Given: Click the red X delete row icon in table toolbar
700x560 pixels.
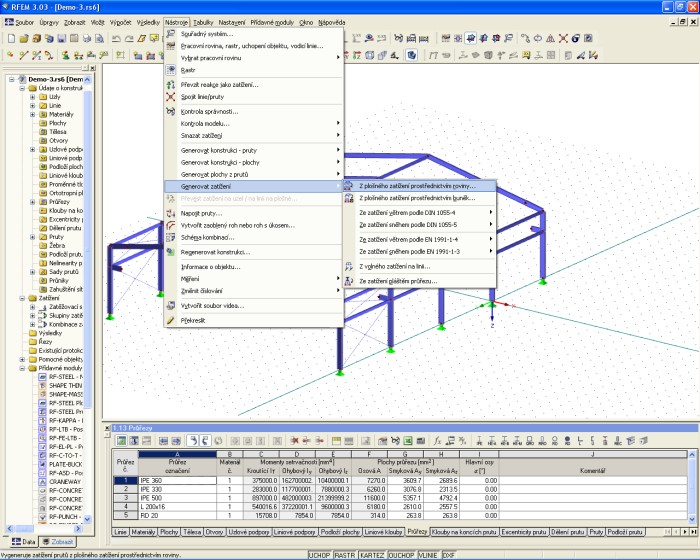Looking at the screenshot, I should click(294, 441).
